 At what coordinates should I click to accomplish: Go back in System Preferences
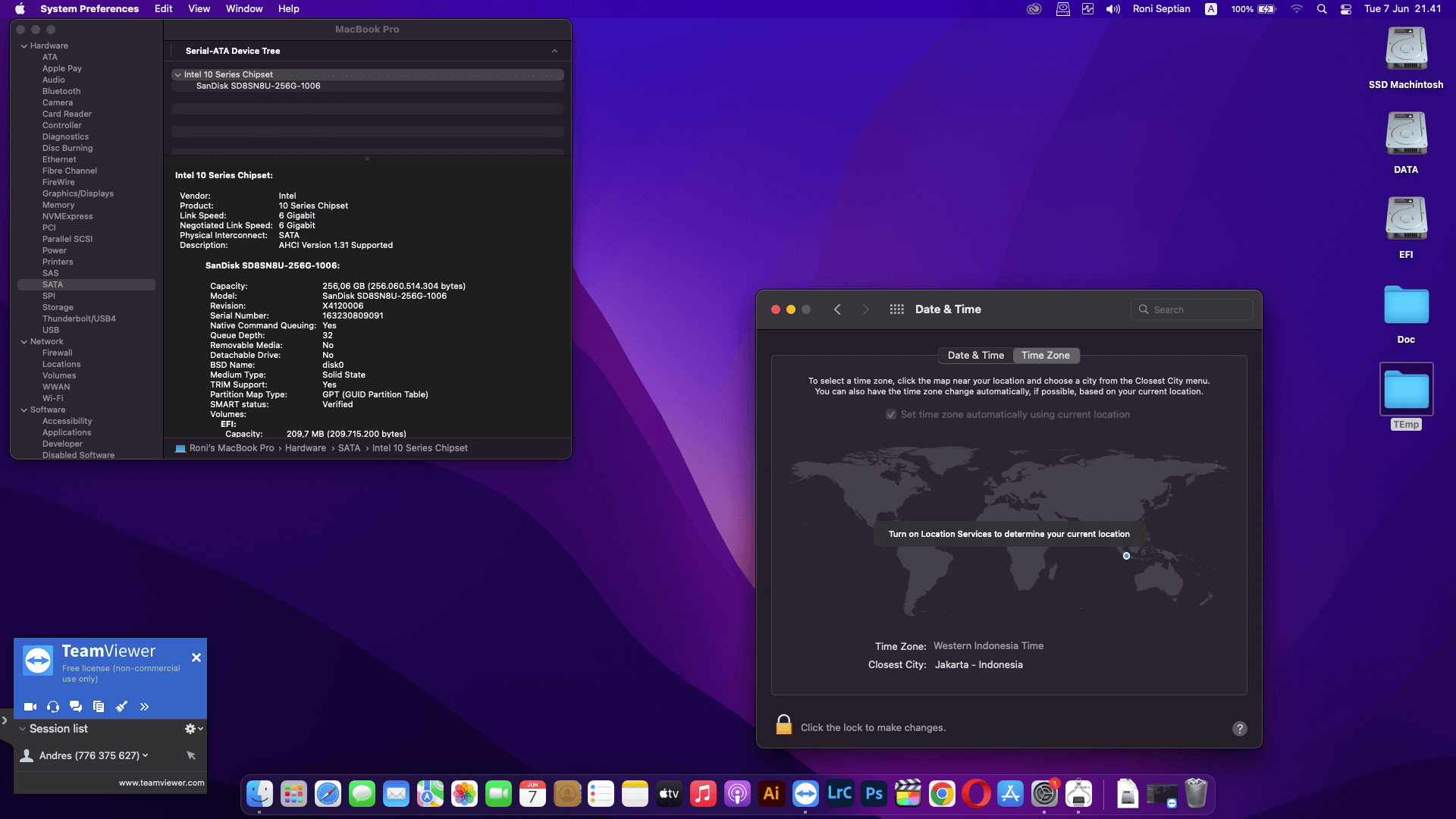coord(837,309)
